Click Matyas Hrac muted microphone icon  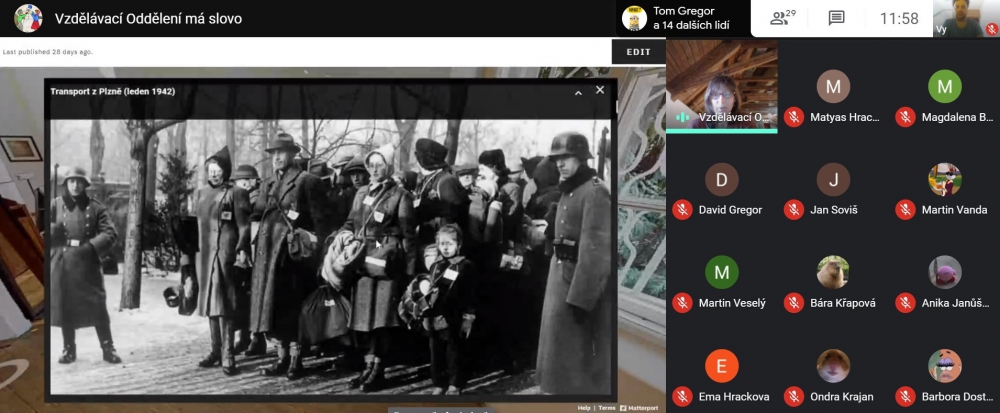click(794, 117)
